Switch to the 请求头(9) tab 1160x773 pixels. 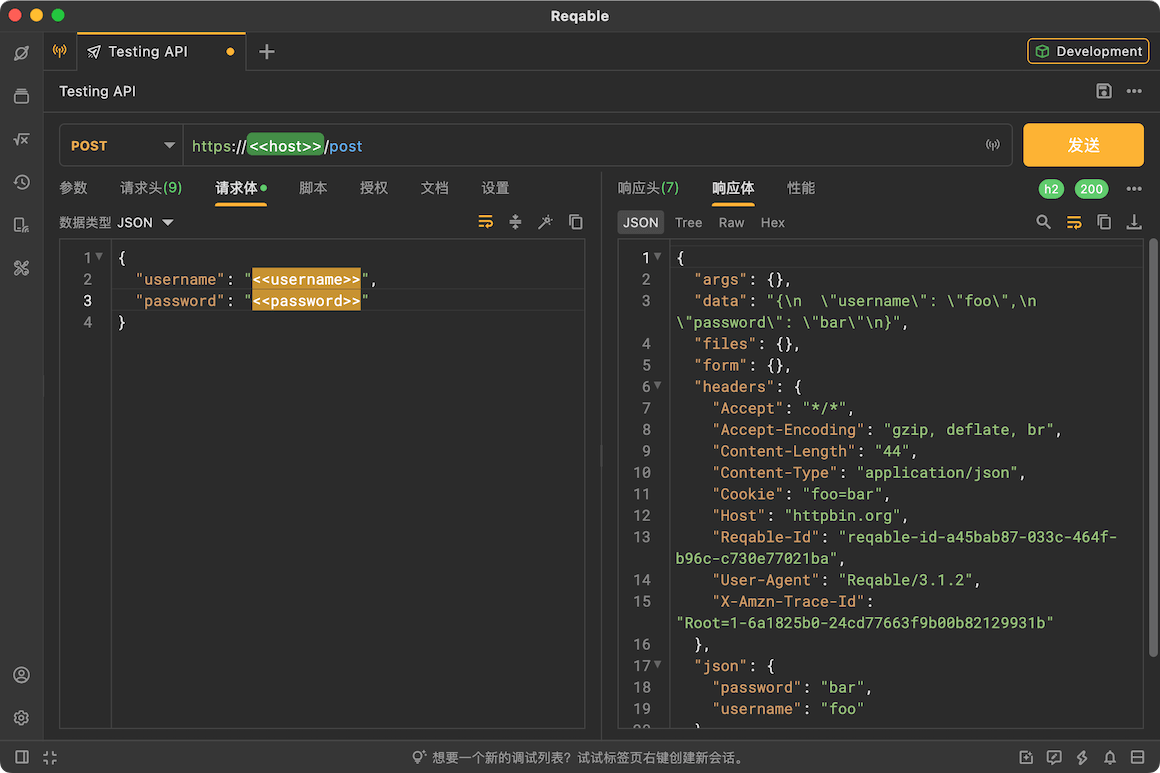[x=151, y=188]
